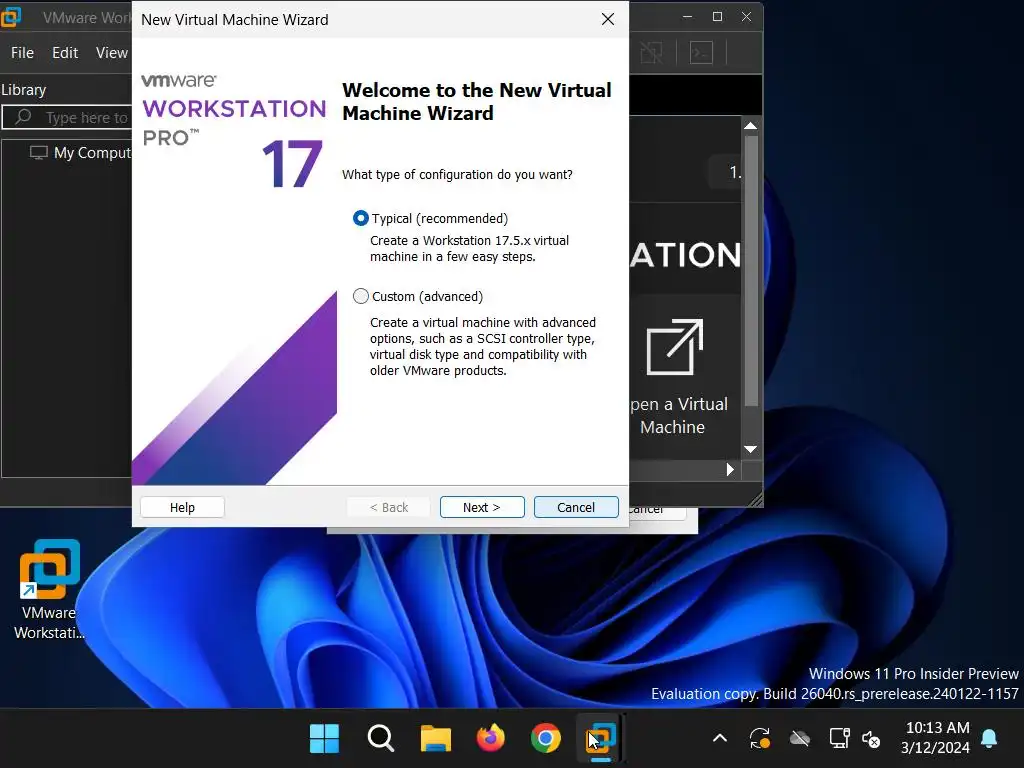Click the disabled unity mode toolbar icon
This screenshot has width=1024, height=768.
(651, 53)
